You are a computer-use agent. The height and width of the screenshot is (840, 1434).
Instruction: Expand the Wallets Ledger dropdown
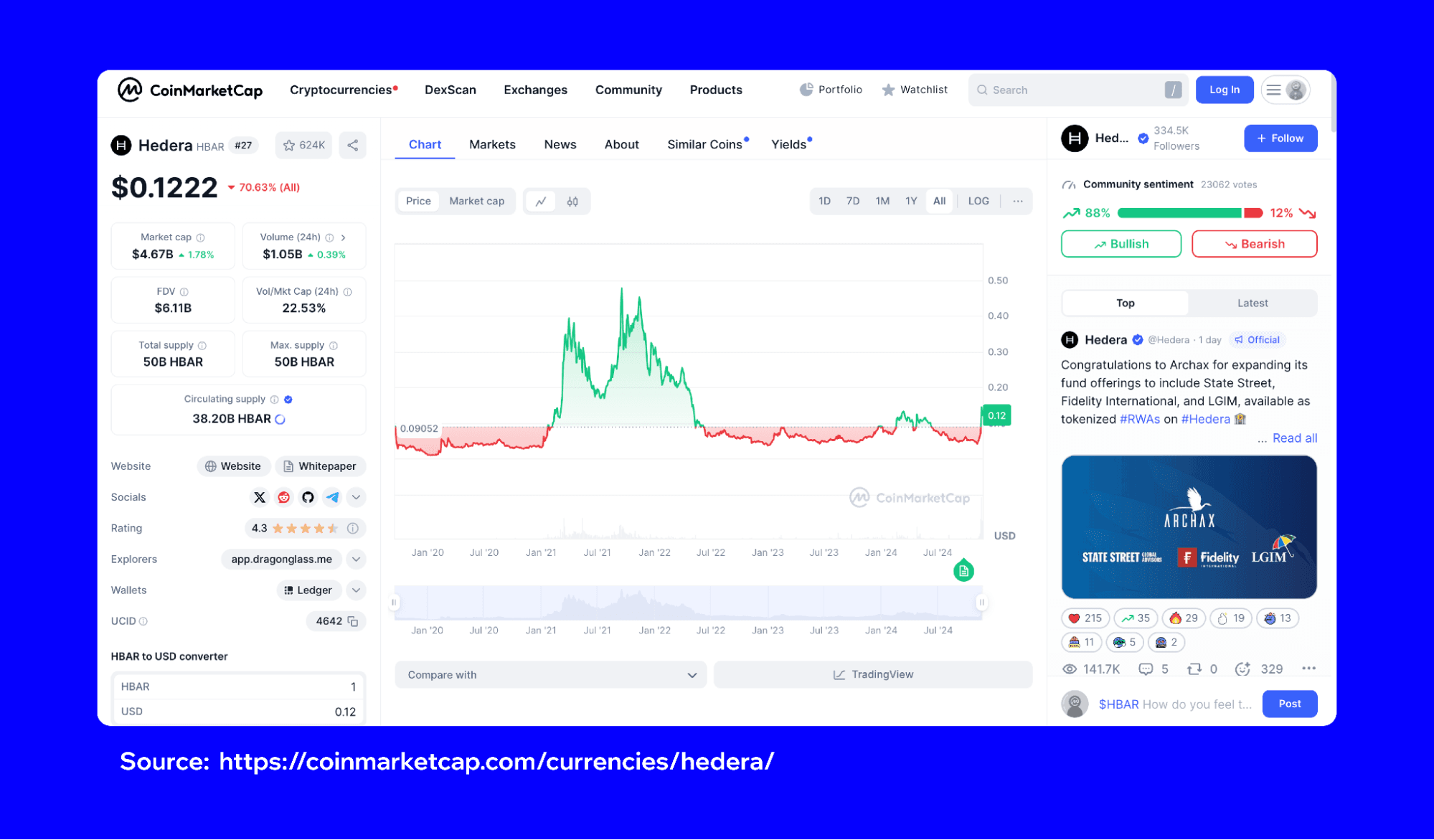pos(356,590)
